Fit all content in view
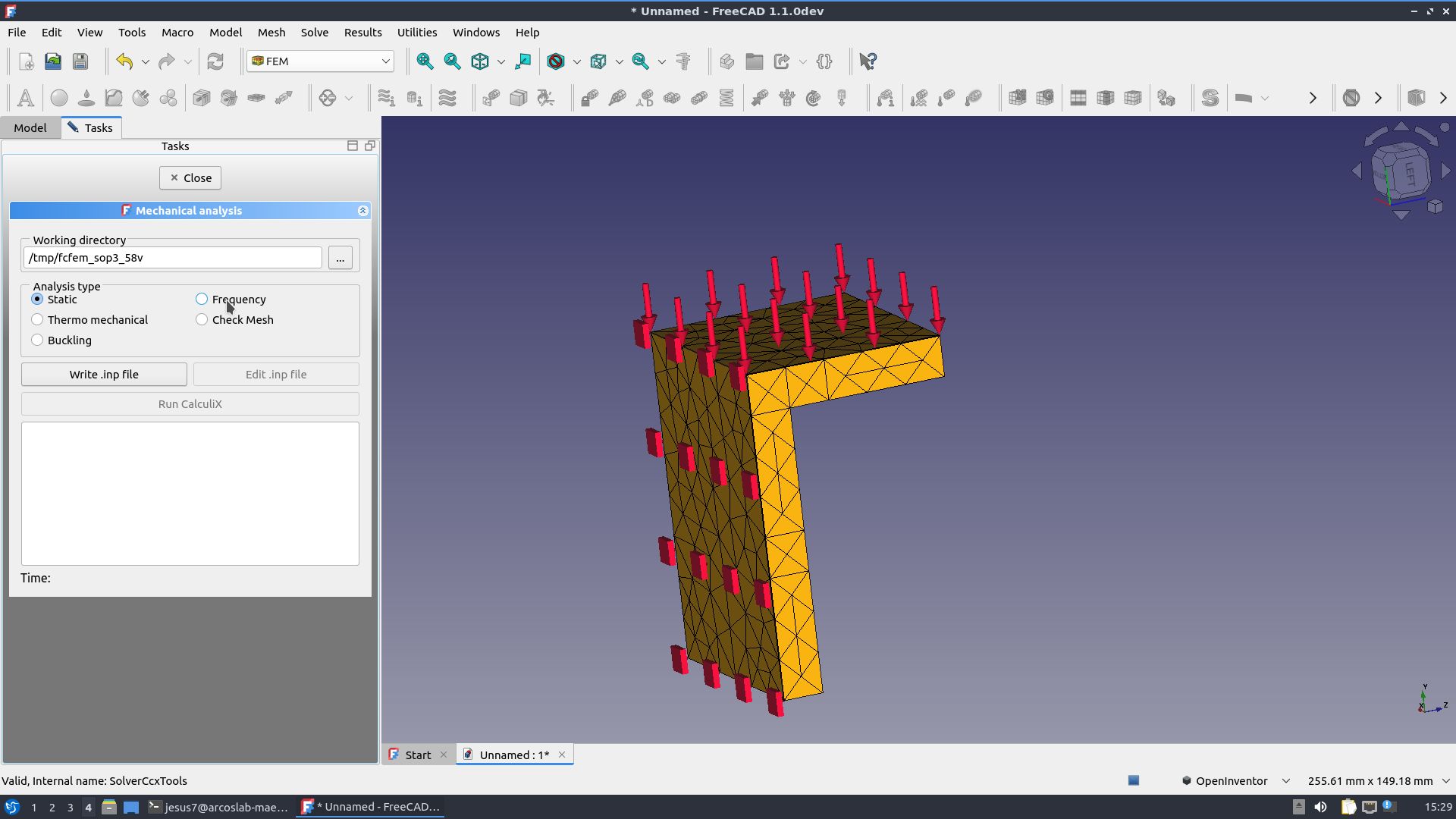1456x819 pixels. [425, 61]
